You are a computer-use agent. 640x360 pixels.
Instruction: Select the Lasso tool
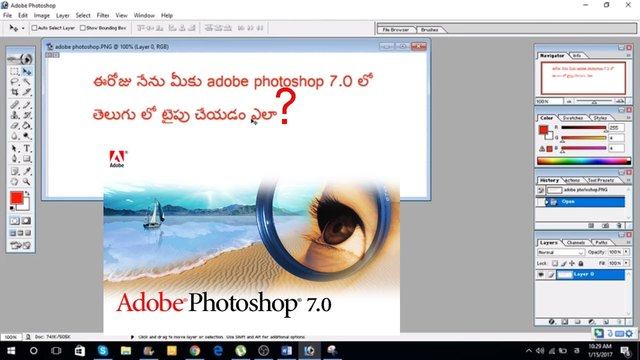pos(15,82)
